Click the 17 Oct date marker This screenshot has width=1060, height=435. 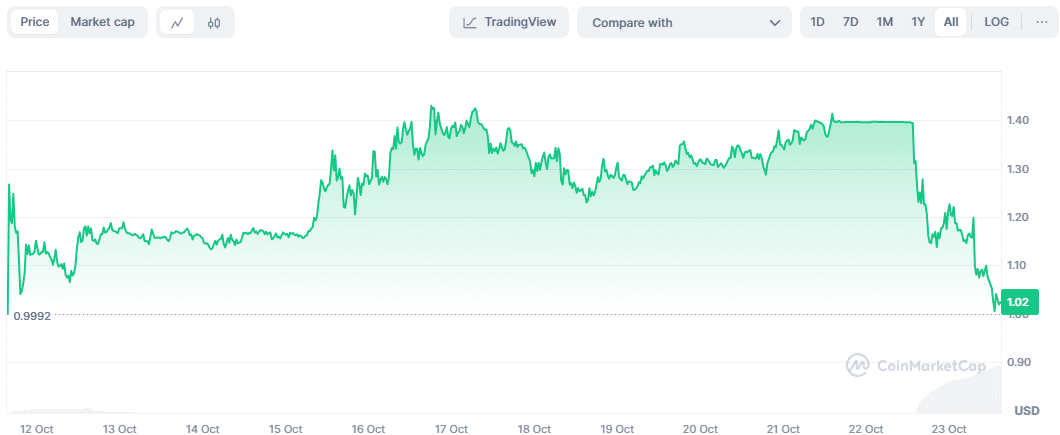pos(451,429)
